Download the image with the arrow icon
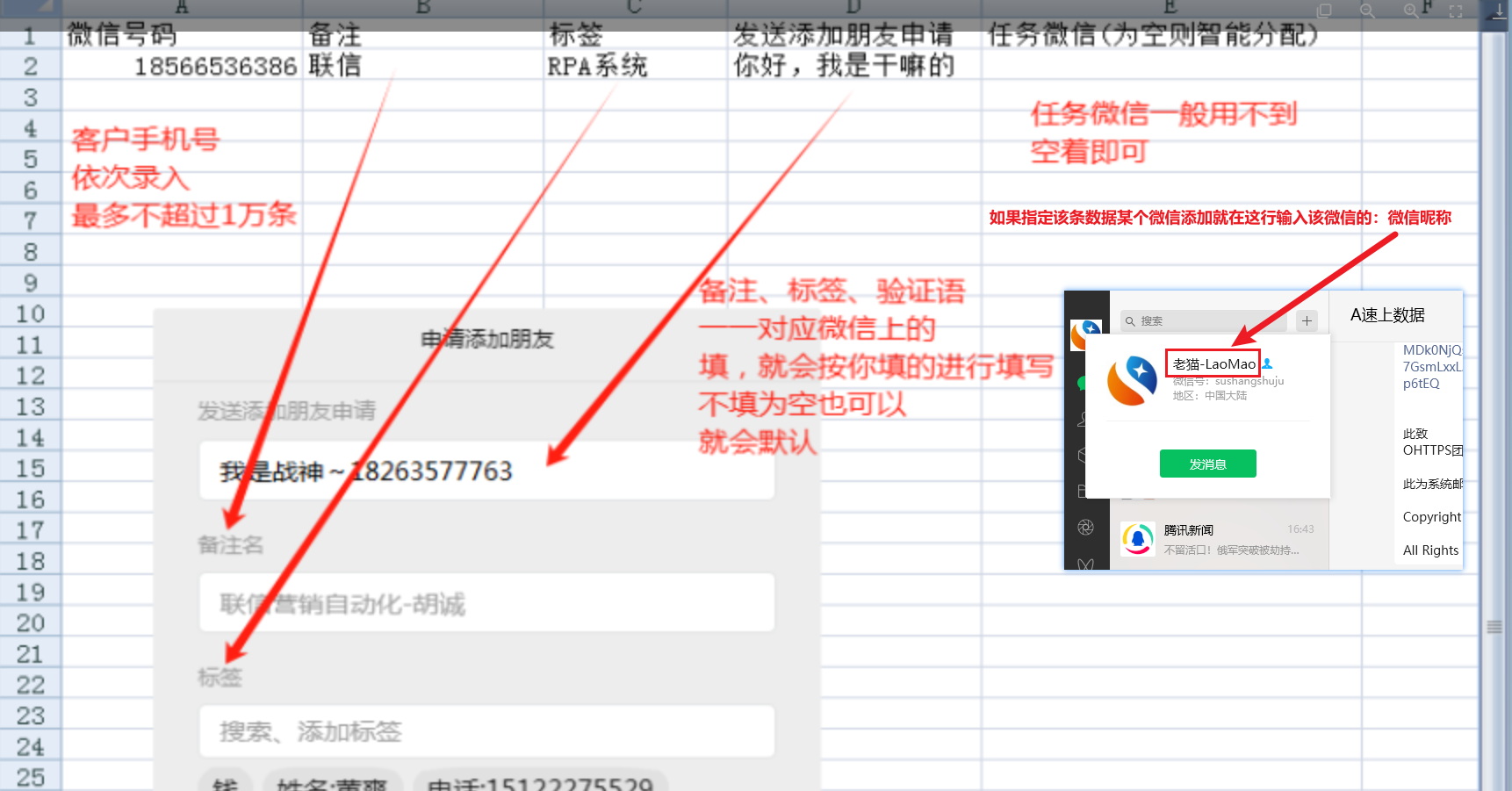The image size is (1512, 791). [1500, 11]
